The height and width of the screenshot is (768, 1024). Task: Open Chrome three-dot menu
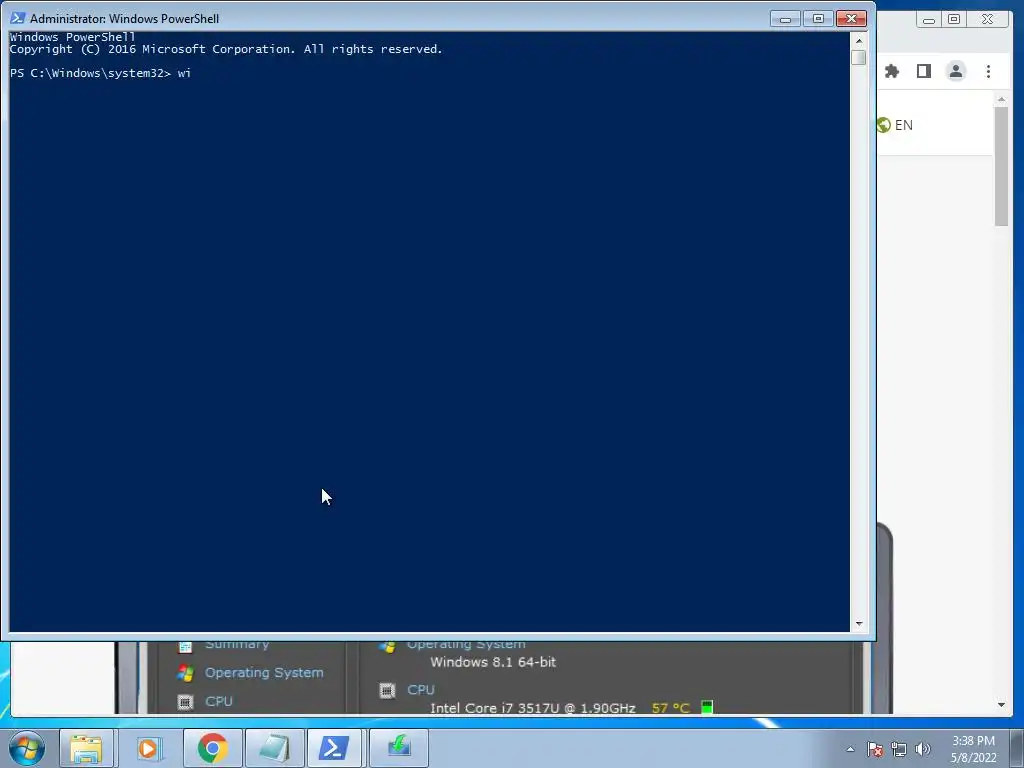click(988, 71)
